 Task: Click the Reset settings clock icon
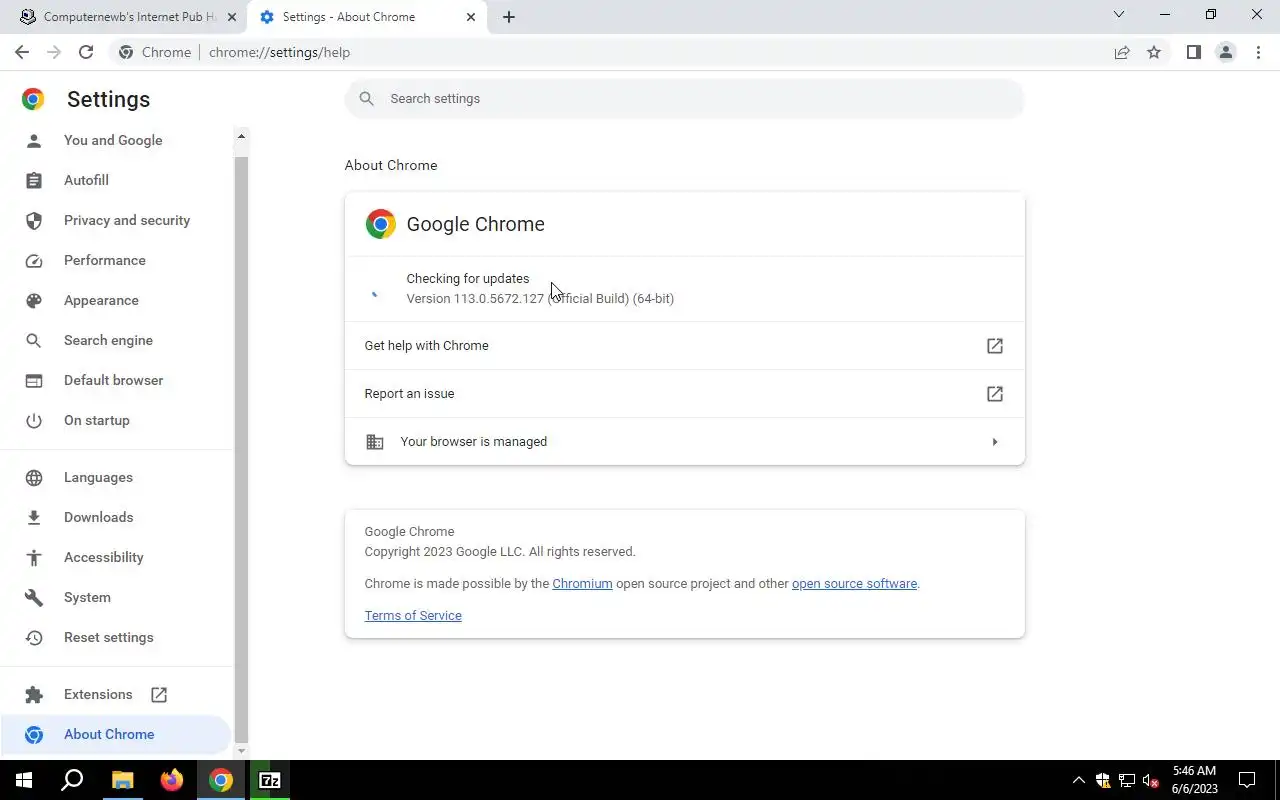point(34,637)
